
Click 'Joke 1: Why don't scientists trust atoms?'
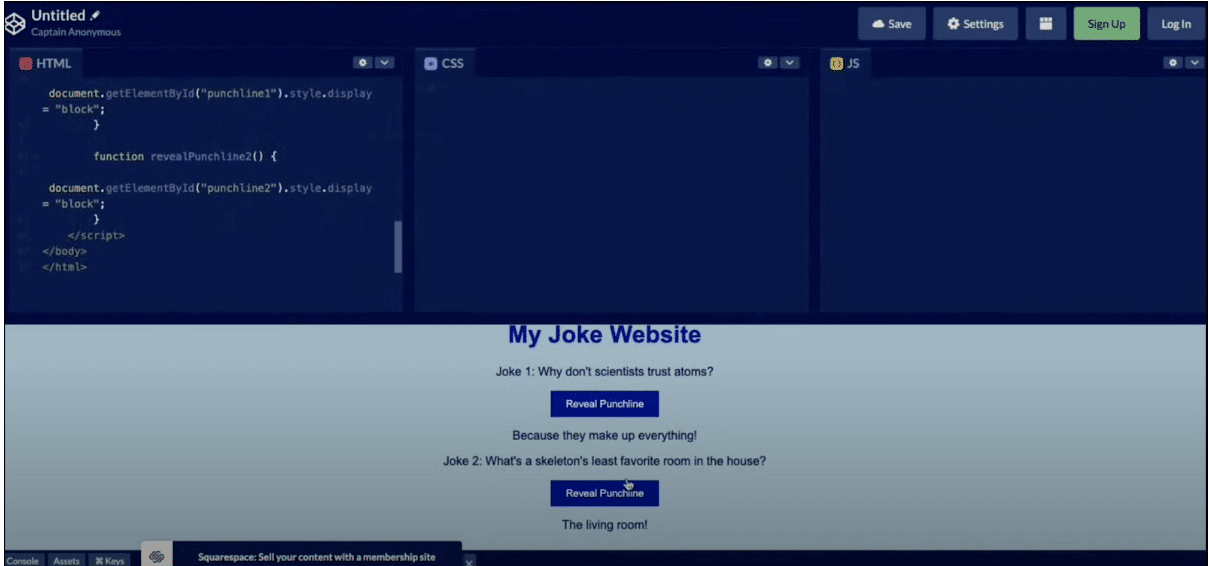tap(604, 372)
